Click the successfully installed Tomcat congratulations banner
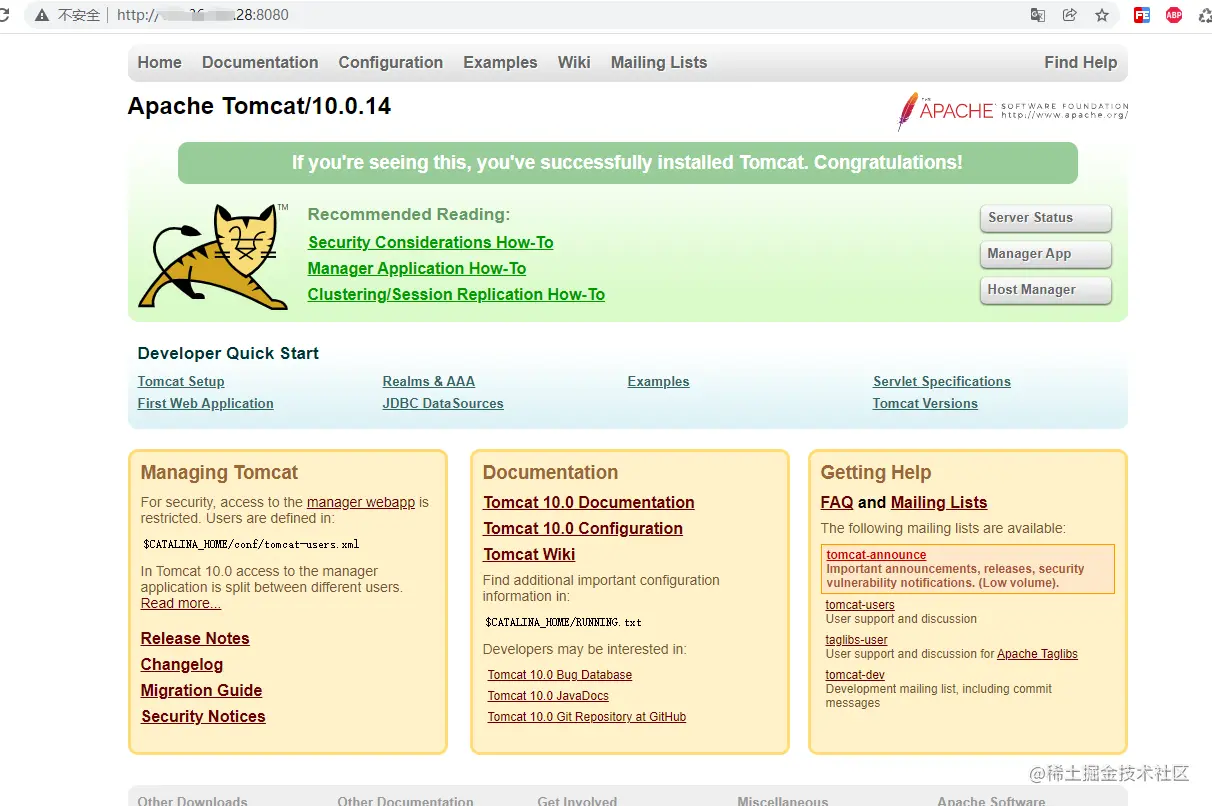1212x806 pixels. [628, 163]
